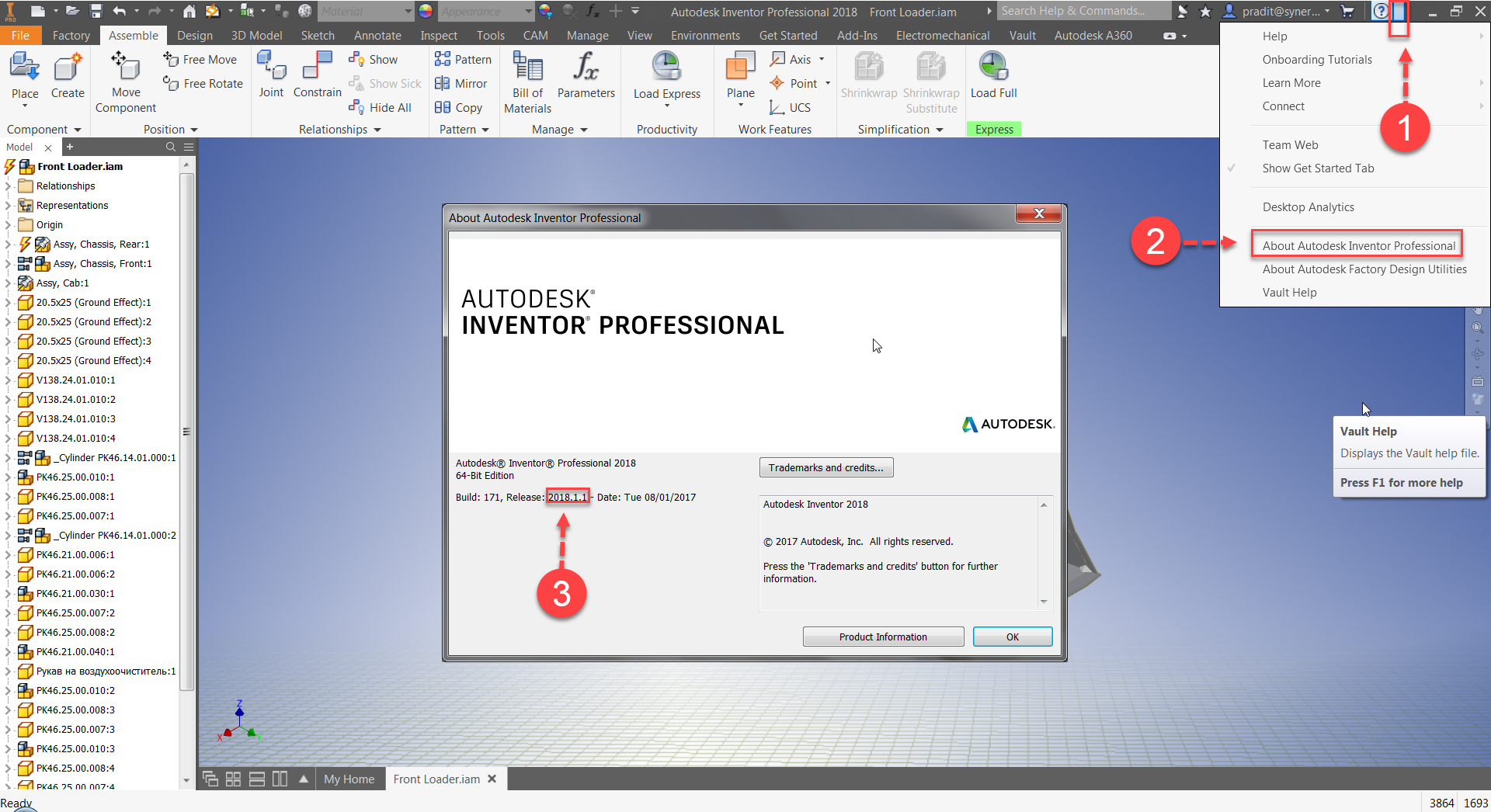Expand the Assy, Cab:1 node
Viewport: 1491px width, 812px height.
9,283
